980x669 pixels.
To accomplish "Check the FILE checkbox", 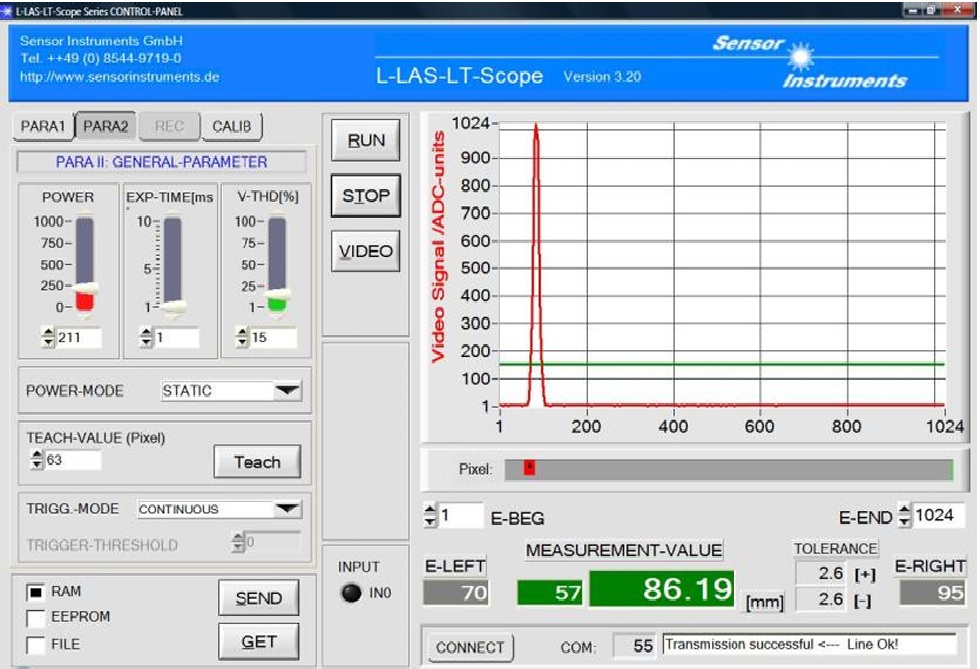I will (x=36, y=645).
